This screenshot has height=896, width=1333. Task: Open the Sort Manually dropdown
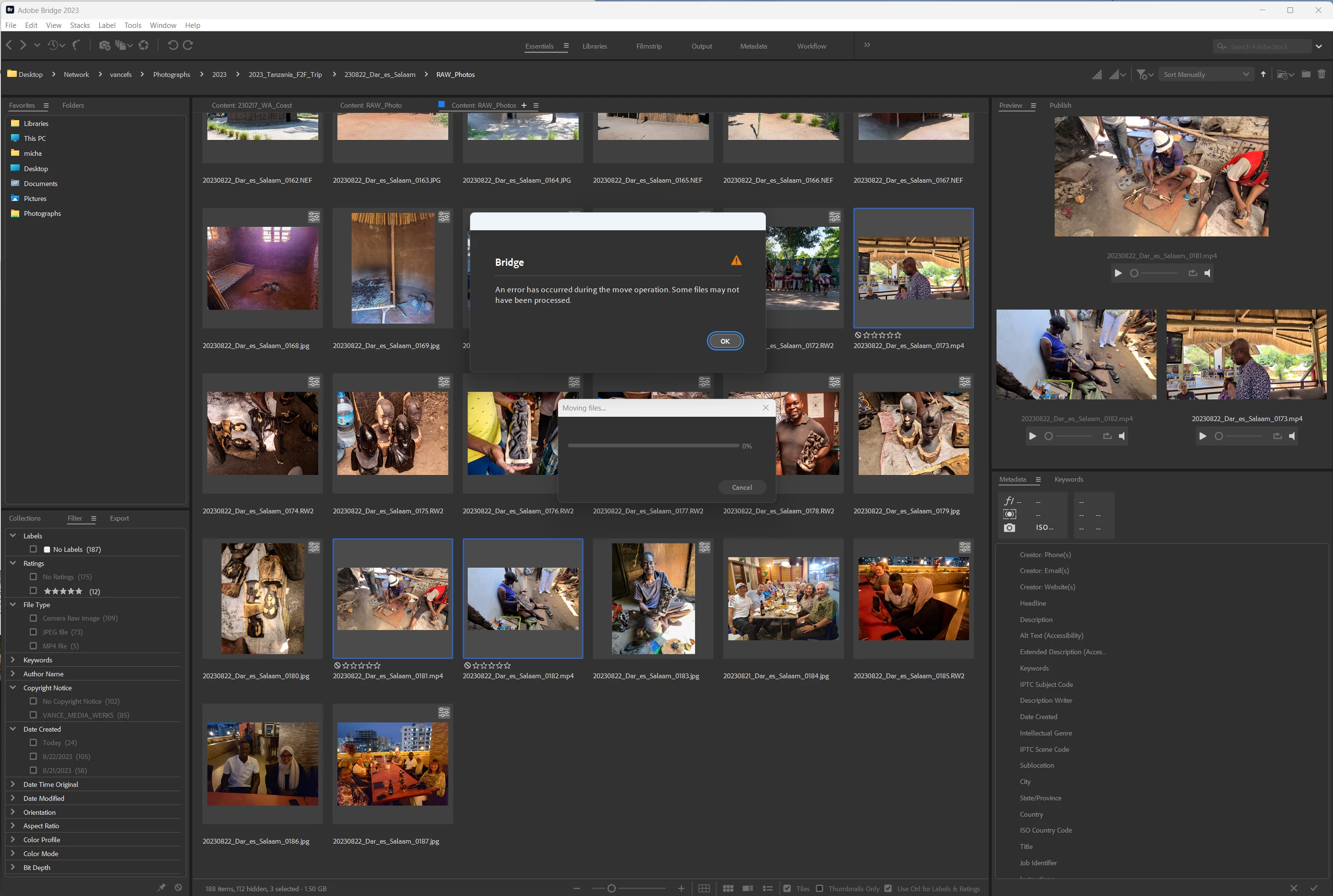tap(1205, 75)
